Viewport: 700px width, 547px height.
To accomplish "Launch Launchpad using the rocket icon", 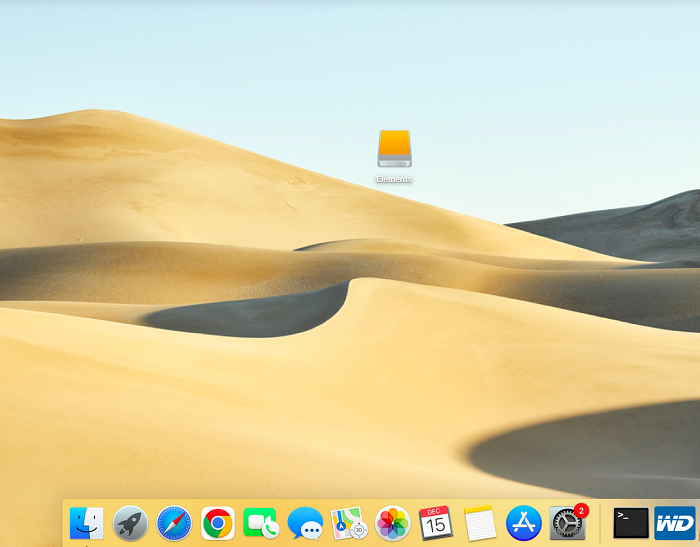I will [x=130, y=523].
